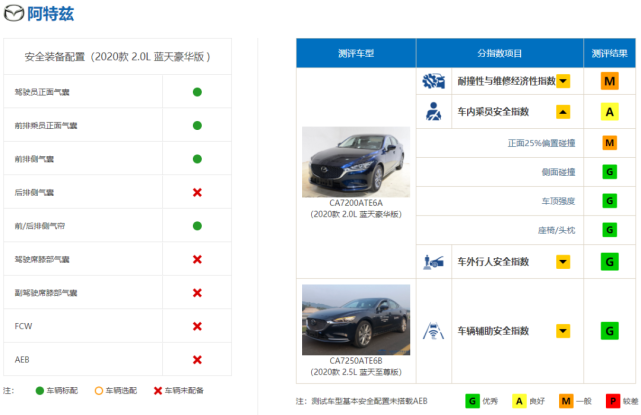
Task: Open the CA7200ATE6A car photo
Action: coord(356,162)
